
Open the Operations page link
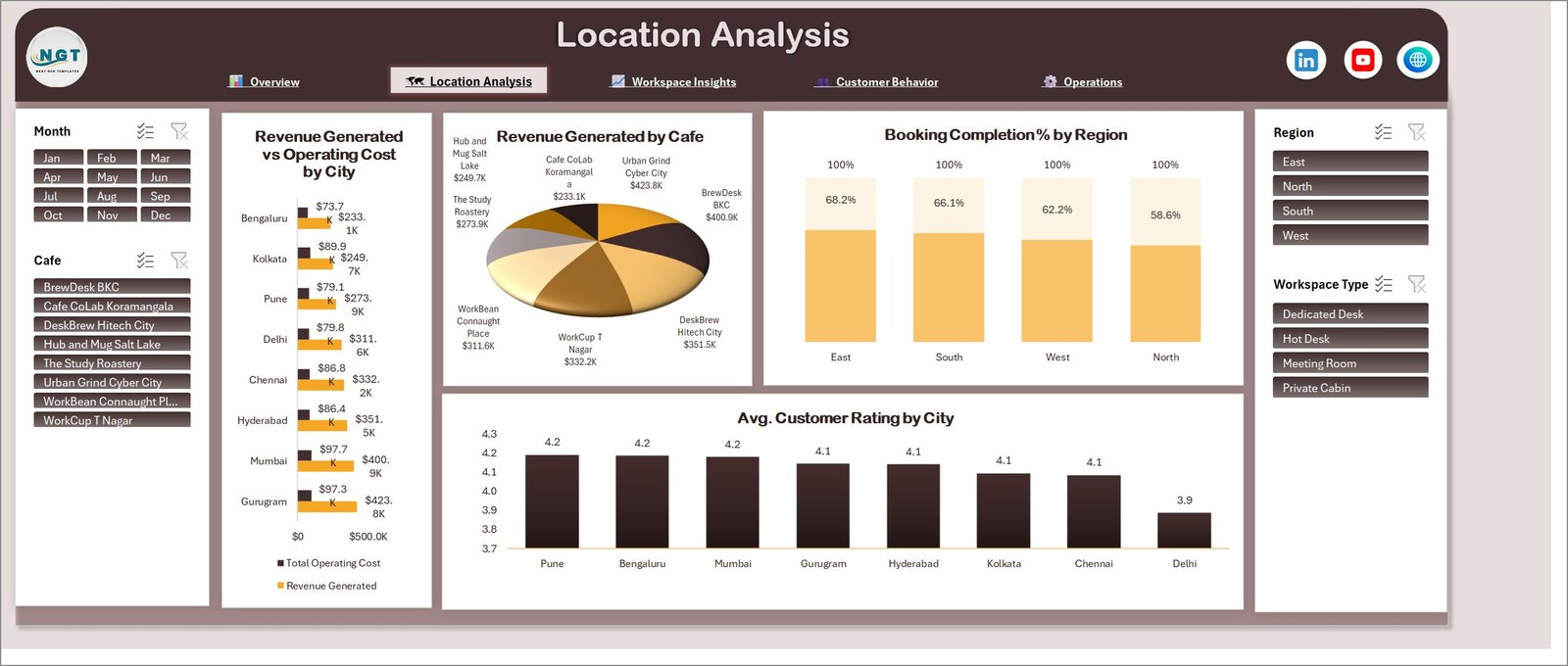(x=1082, y=81)
